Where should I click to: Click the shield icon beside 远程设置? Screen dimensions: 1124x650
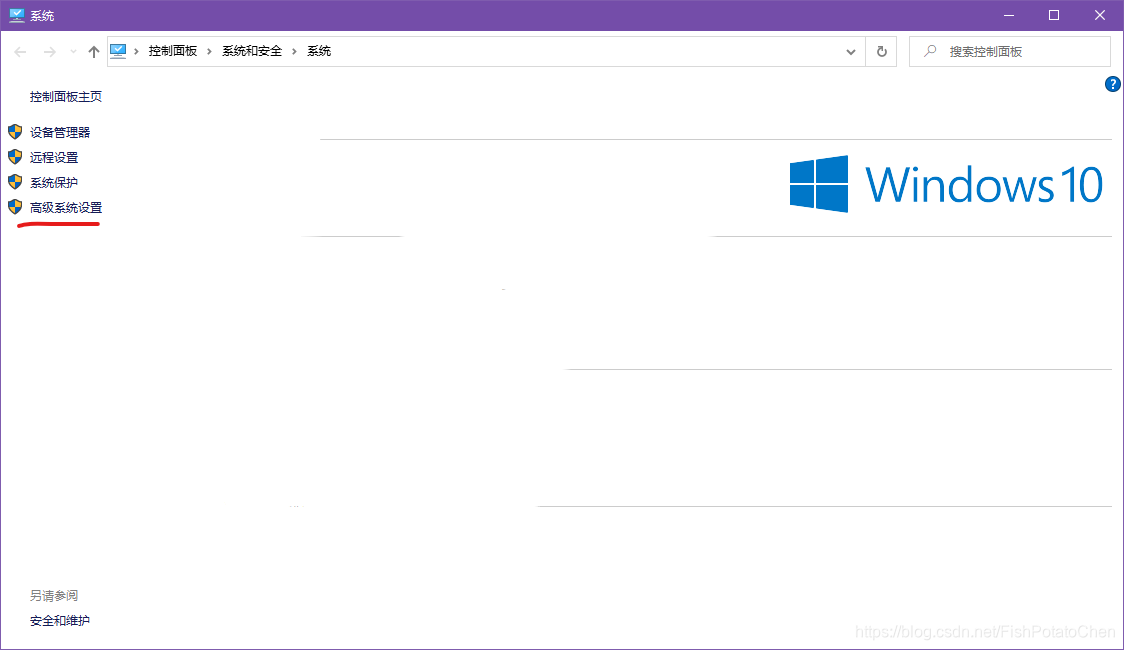pos(15,157)
